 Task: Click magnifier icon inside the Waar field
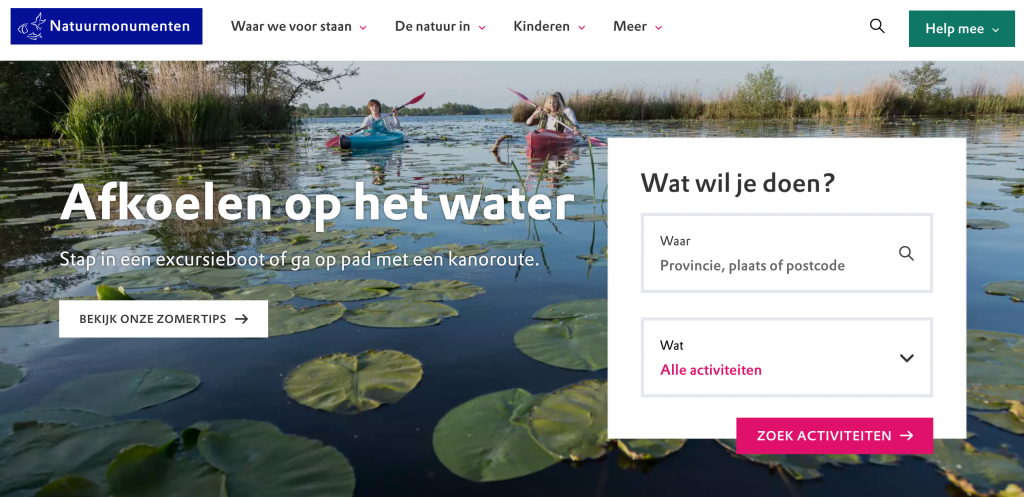[x=906, y=253]
